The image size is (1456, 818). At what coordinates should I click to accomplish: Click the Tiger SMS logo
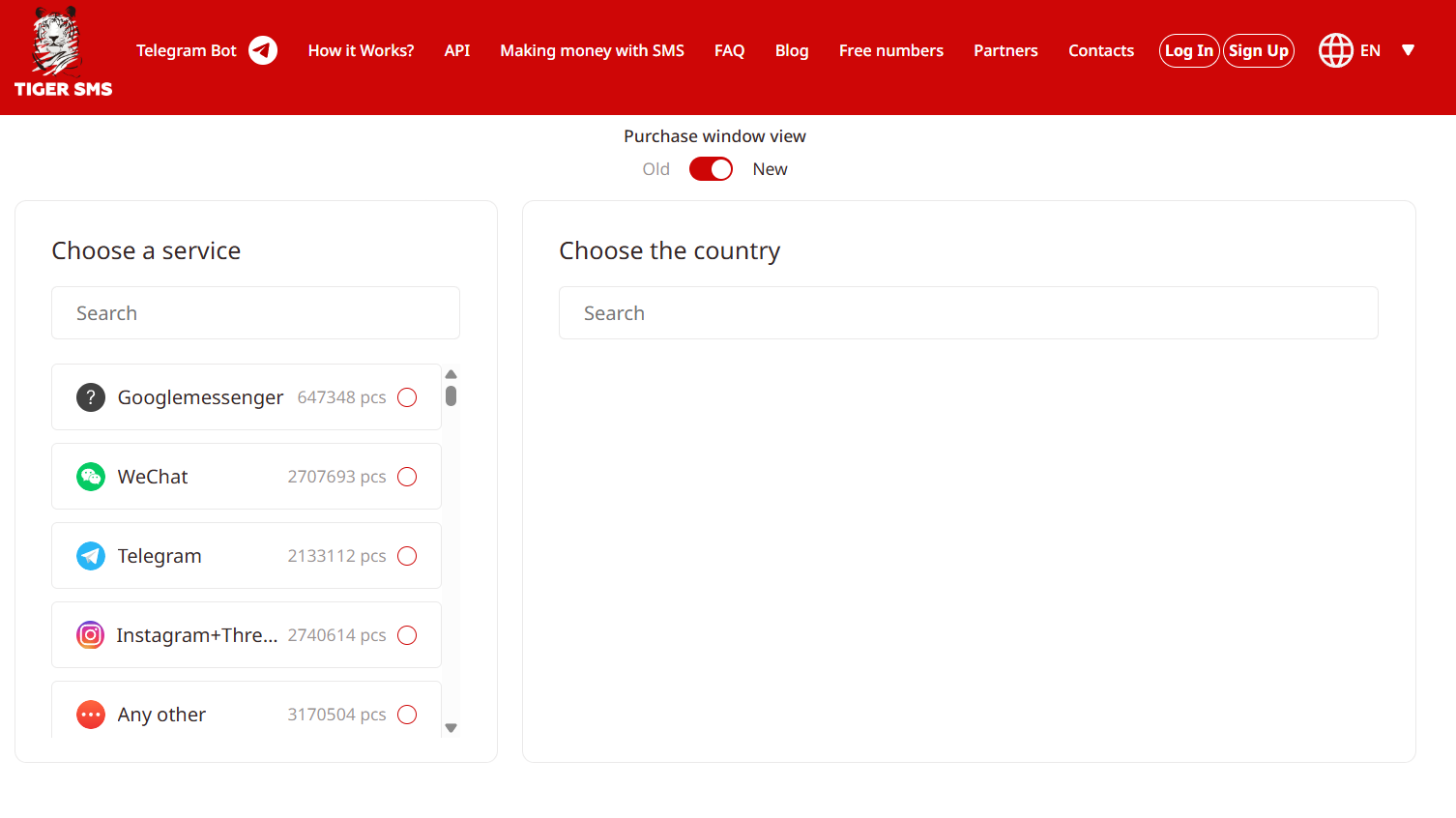coord(63,52)
